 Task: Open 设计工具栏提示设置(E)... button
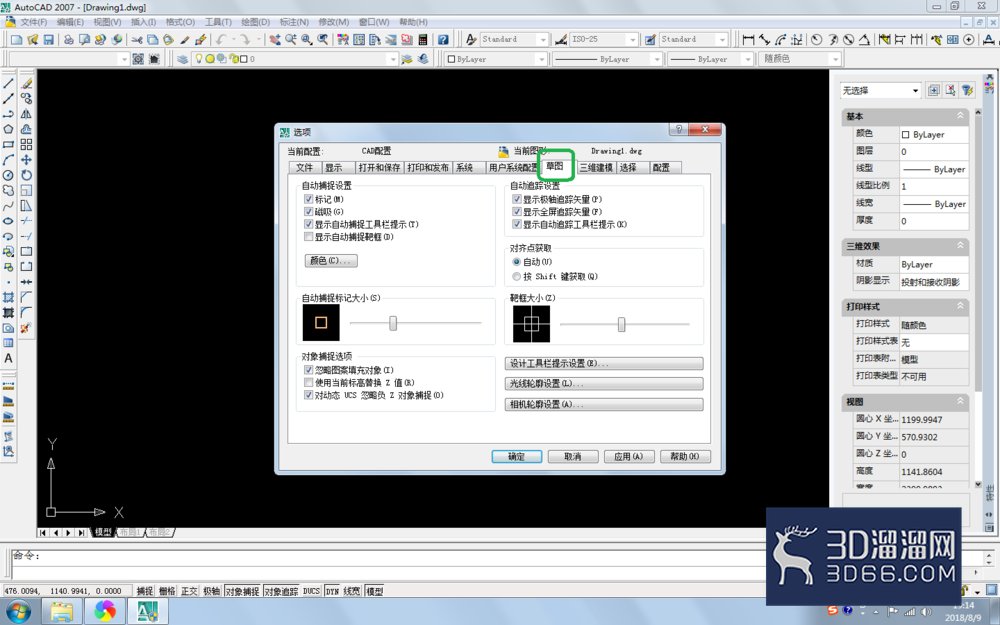click(604, 363)
